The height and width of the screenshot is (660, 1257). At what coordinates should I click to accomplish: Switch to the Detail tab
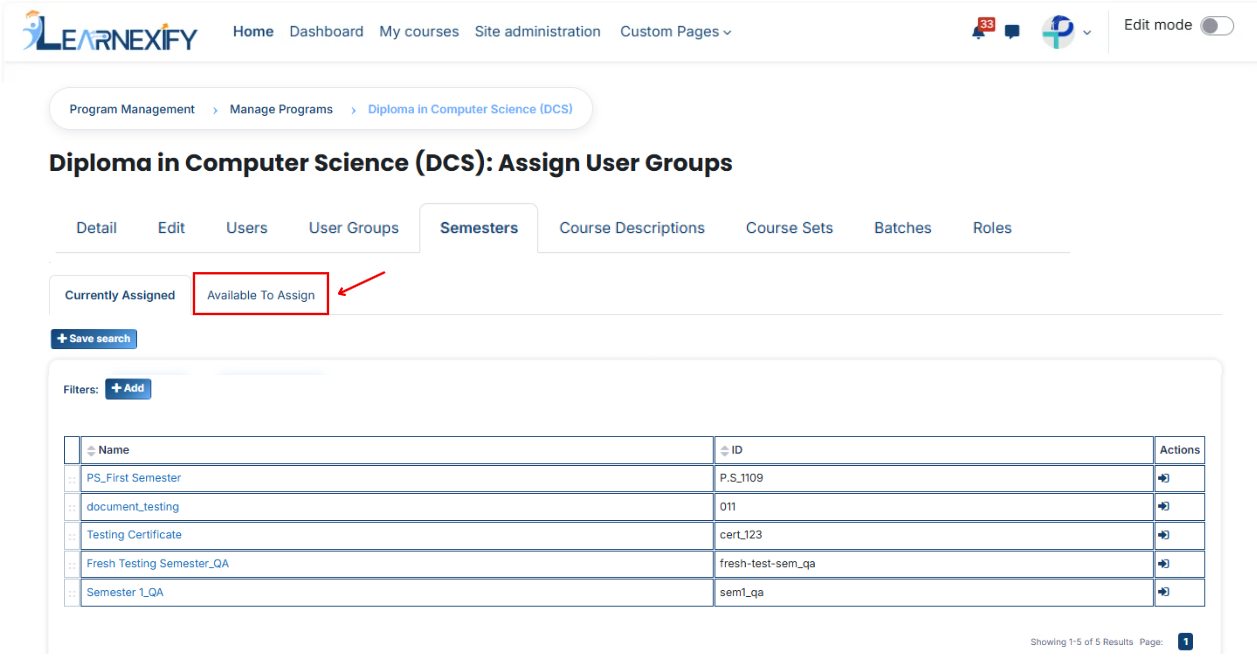tap(96, 228)
